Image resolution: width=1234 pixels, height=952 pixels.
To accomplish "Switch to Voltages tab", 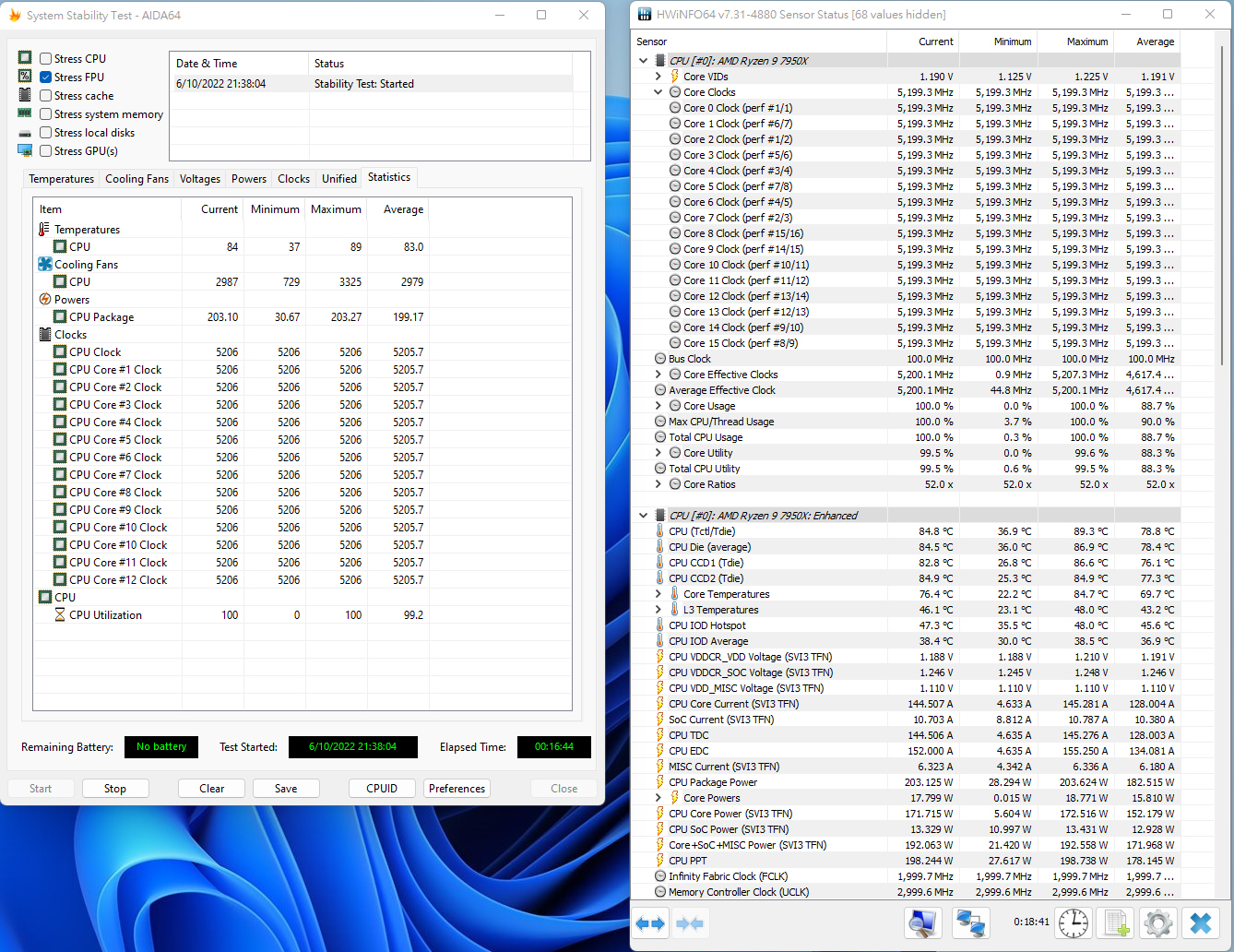I will pos(200,179).
